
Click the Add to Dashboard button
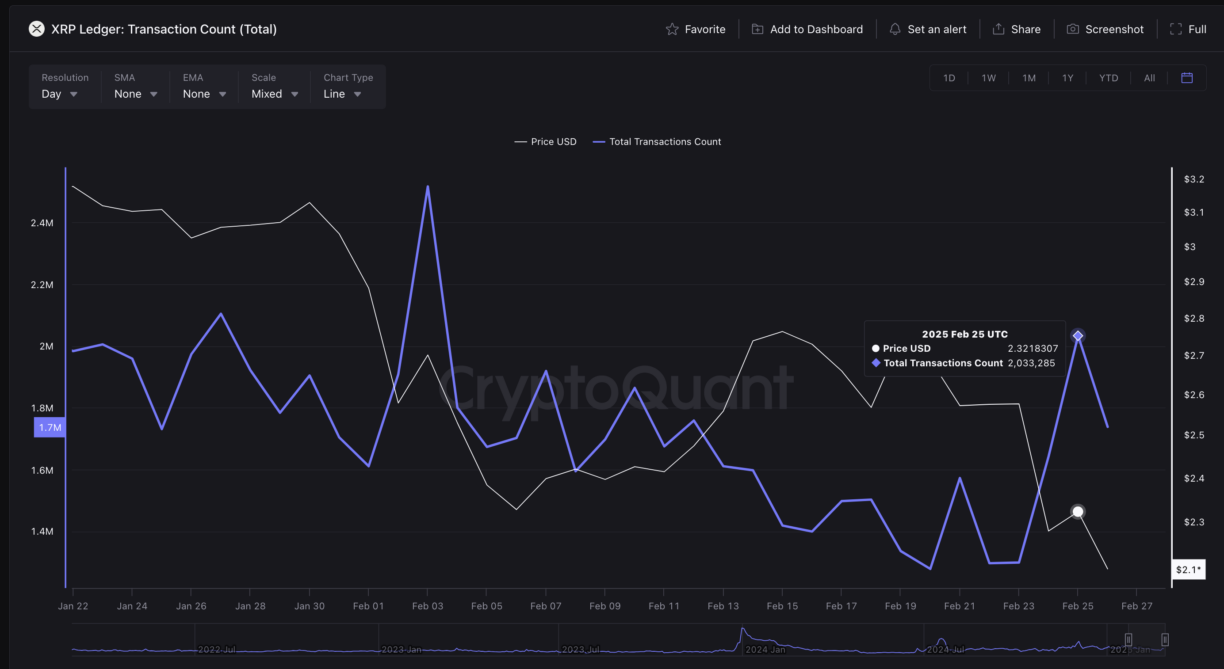pyautogui.click(x=807, y=29)
